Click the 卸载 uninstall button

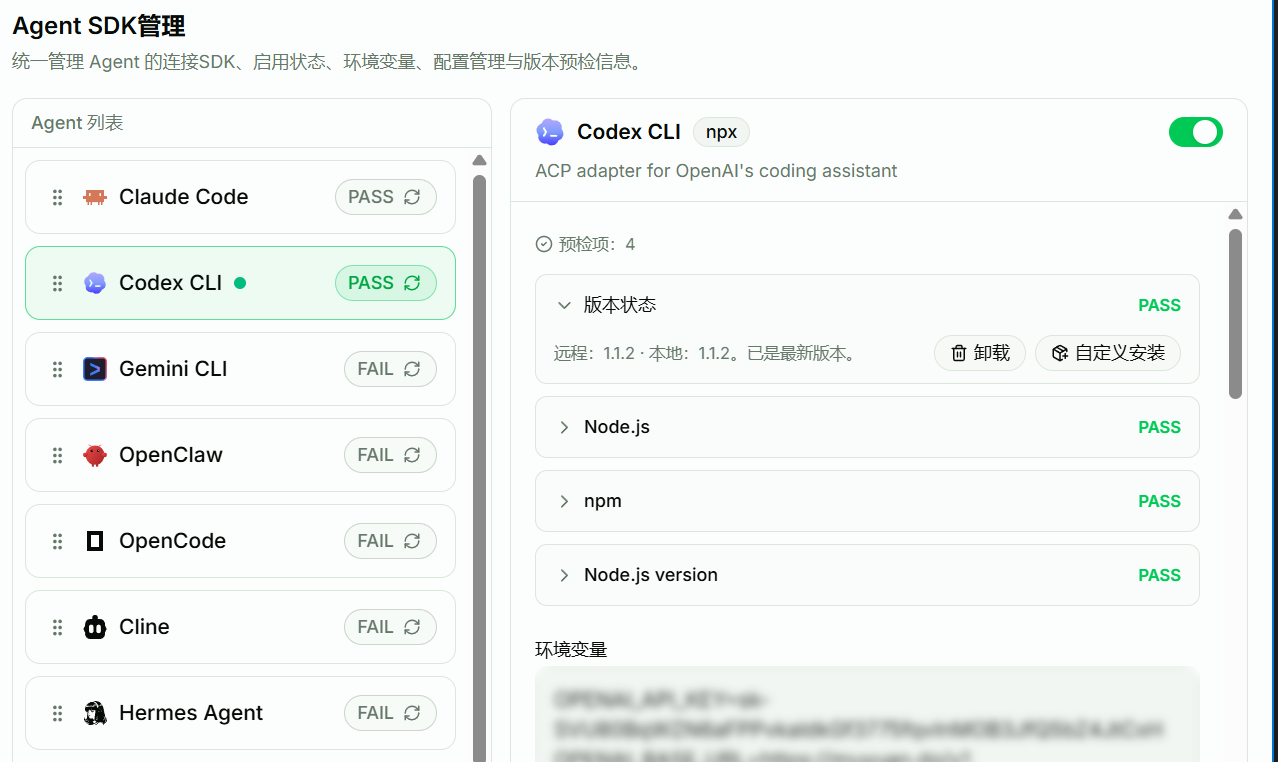[x=980, y=353]
